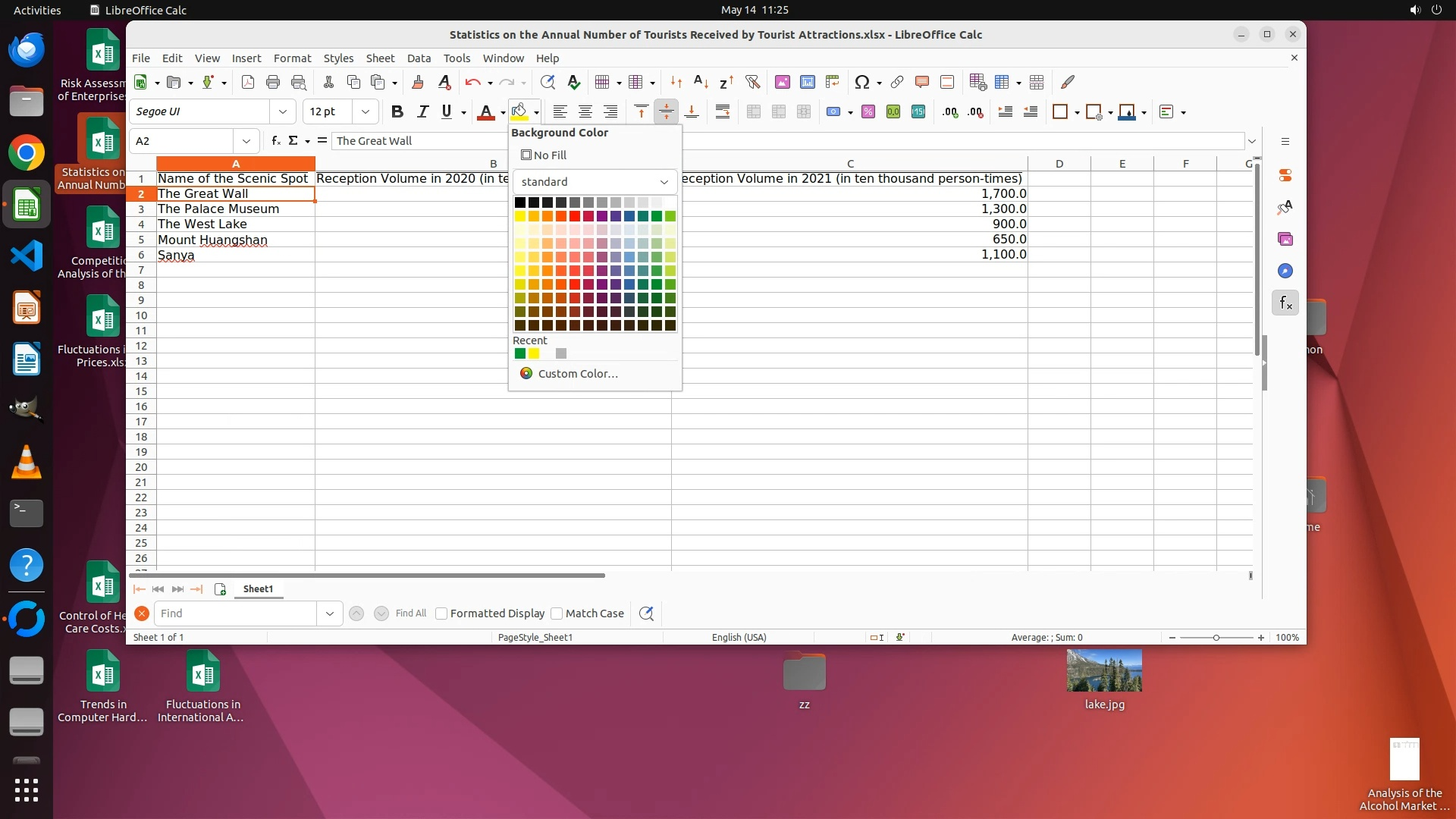
Task: Select the No Fill option
Action: pyautogui.click(x=544, y=155)
